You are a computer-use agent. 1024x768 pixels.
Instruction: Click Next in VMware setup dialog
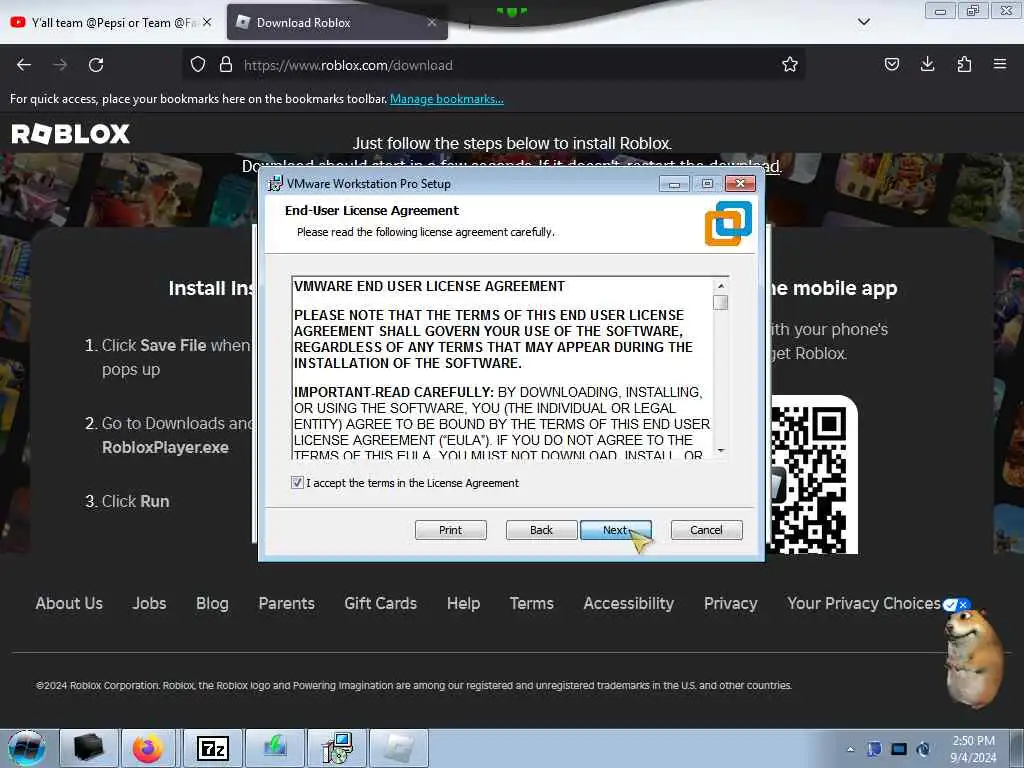point(615,530)
